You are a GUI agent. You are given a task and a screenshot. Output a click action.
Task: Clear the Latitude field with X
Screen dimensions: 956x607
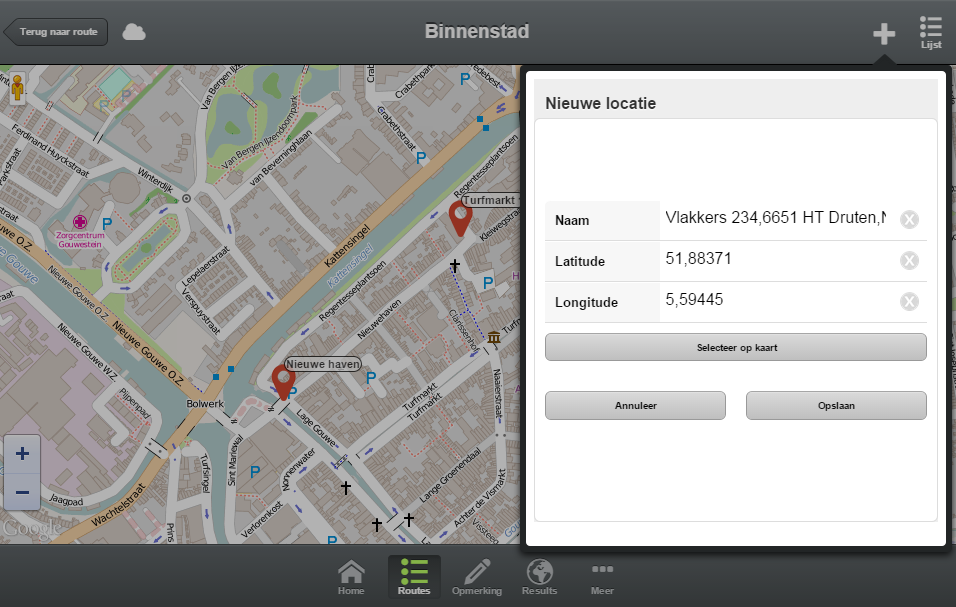[x=909, y=261]
